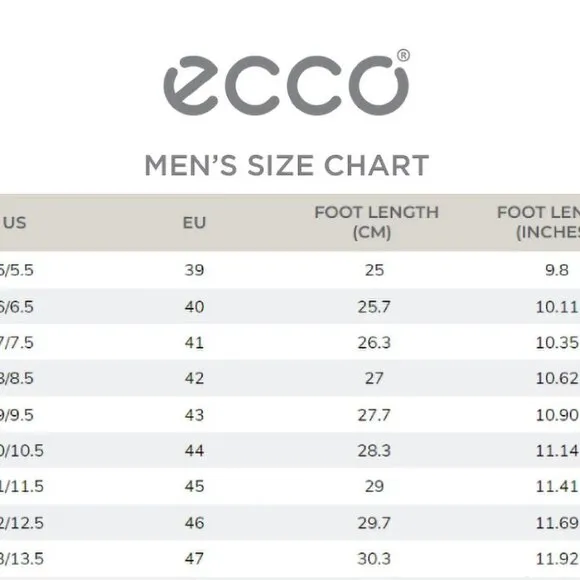
Task: Click the registered trademark symbol
Action: coord(403,55)
